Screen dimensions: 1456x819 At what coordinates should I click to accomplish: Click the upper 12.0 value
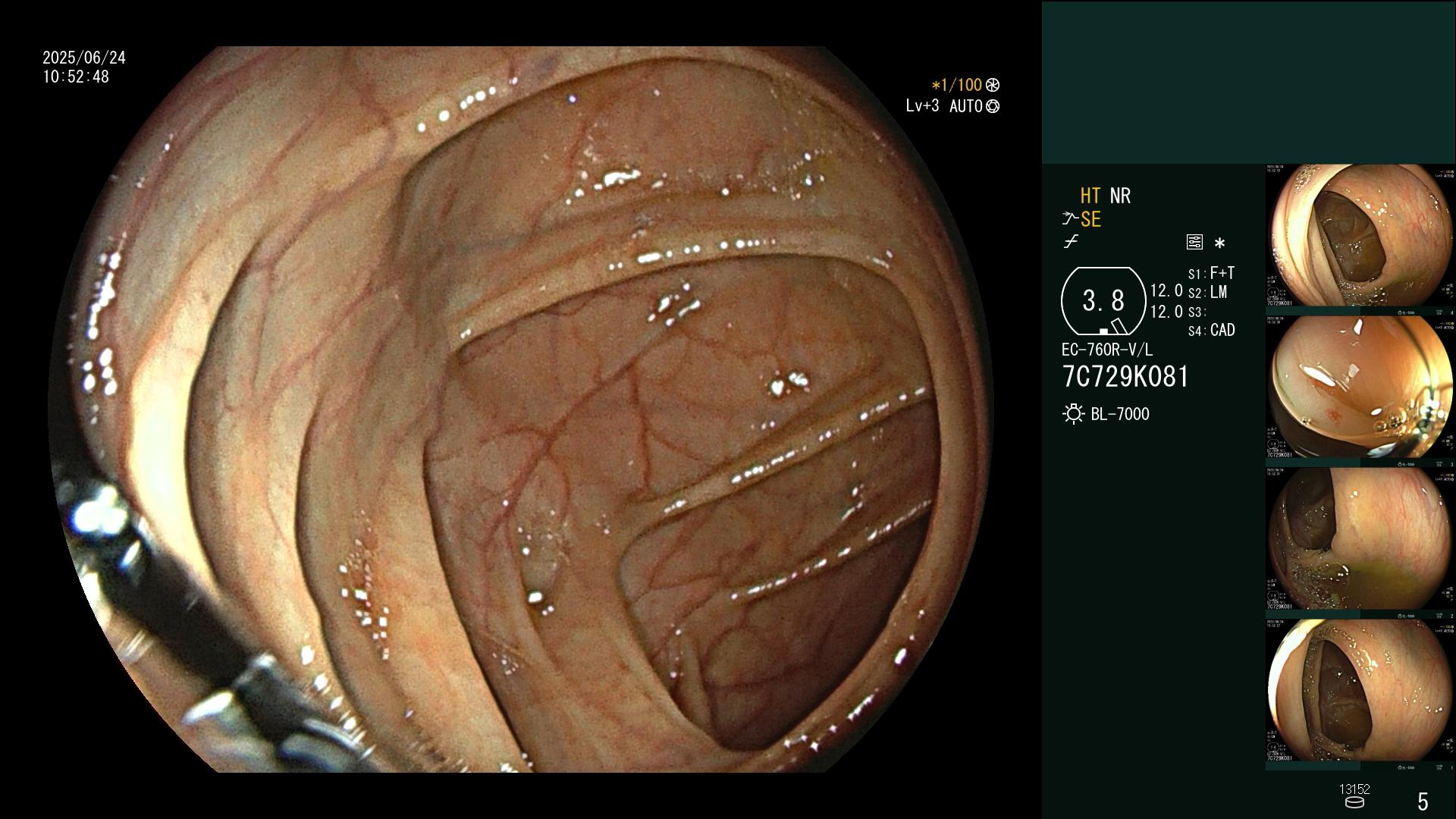1166,290
